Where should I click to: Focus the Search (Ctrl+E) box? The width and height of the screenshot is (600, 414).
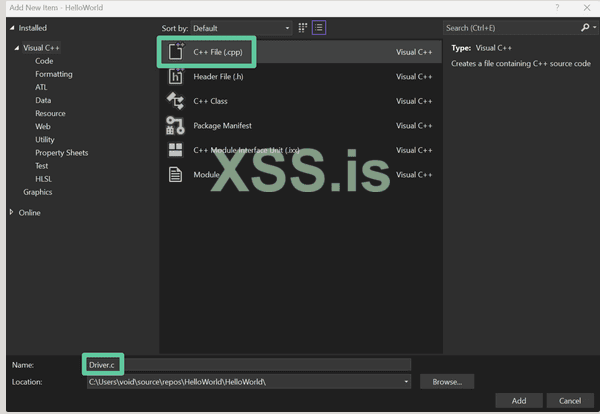(x=512, y=28)
